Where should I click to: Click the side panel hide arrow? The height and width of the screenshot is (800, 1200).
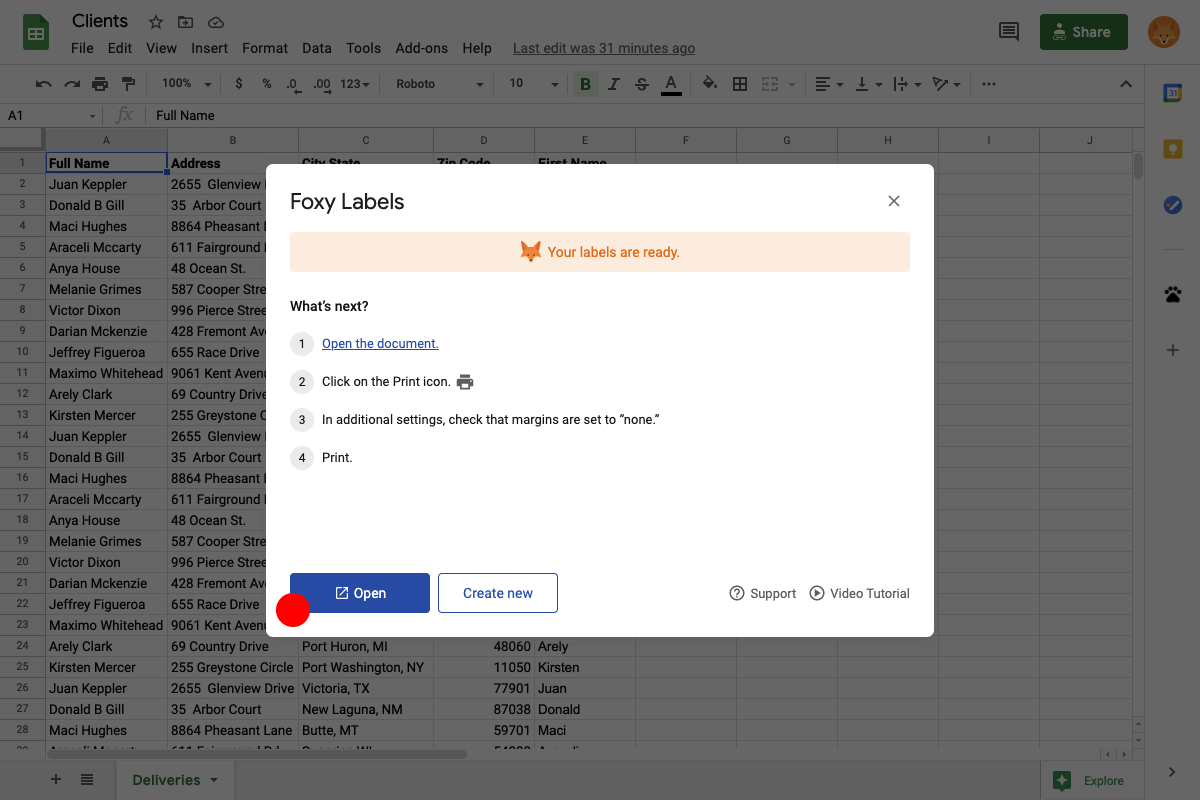pos(1173,772)
